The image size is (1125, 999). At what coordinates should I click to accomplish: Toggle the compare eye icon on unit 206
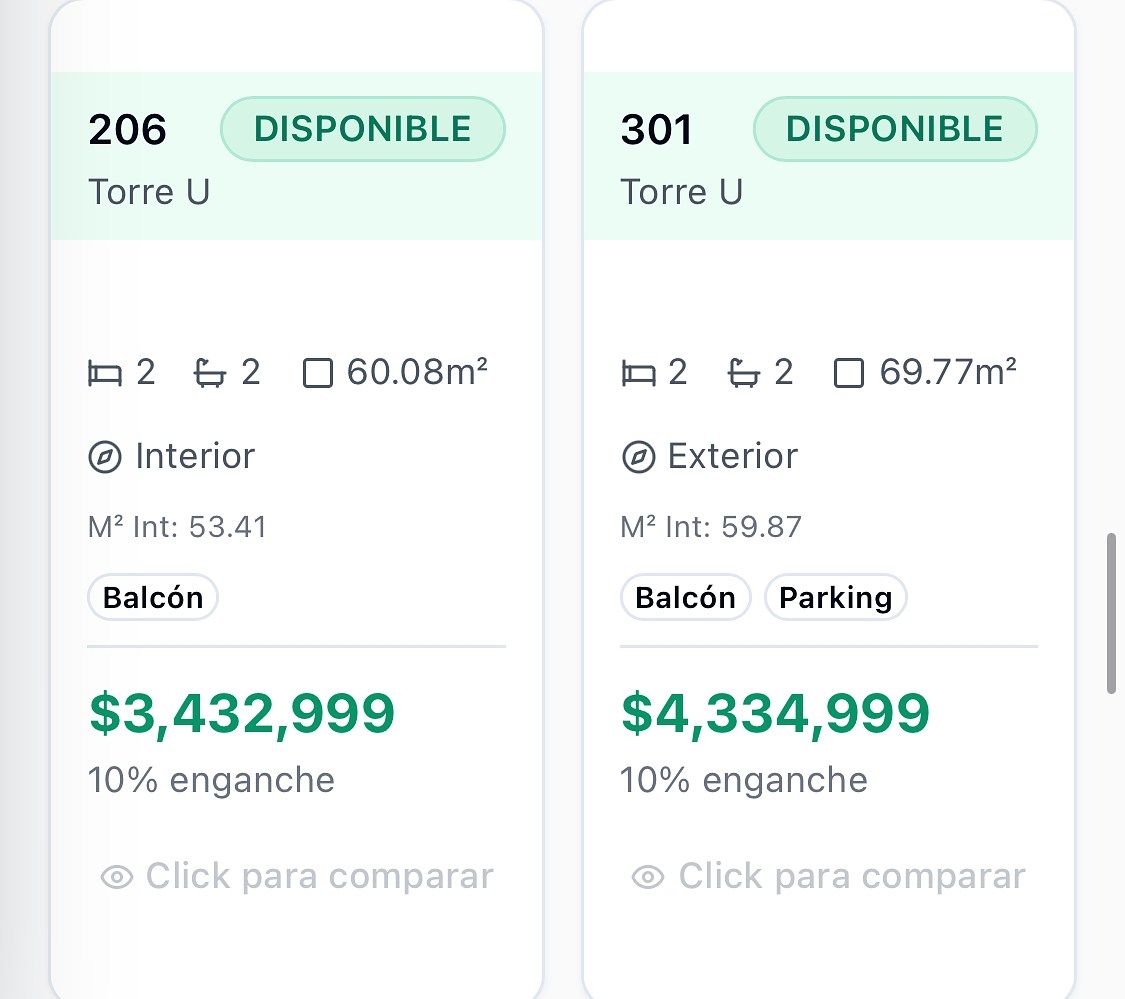(117, 877)
